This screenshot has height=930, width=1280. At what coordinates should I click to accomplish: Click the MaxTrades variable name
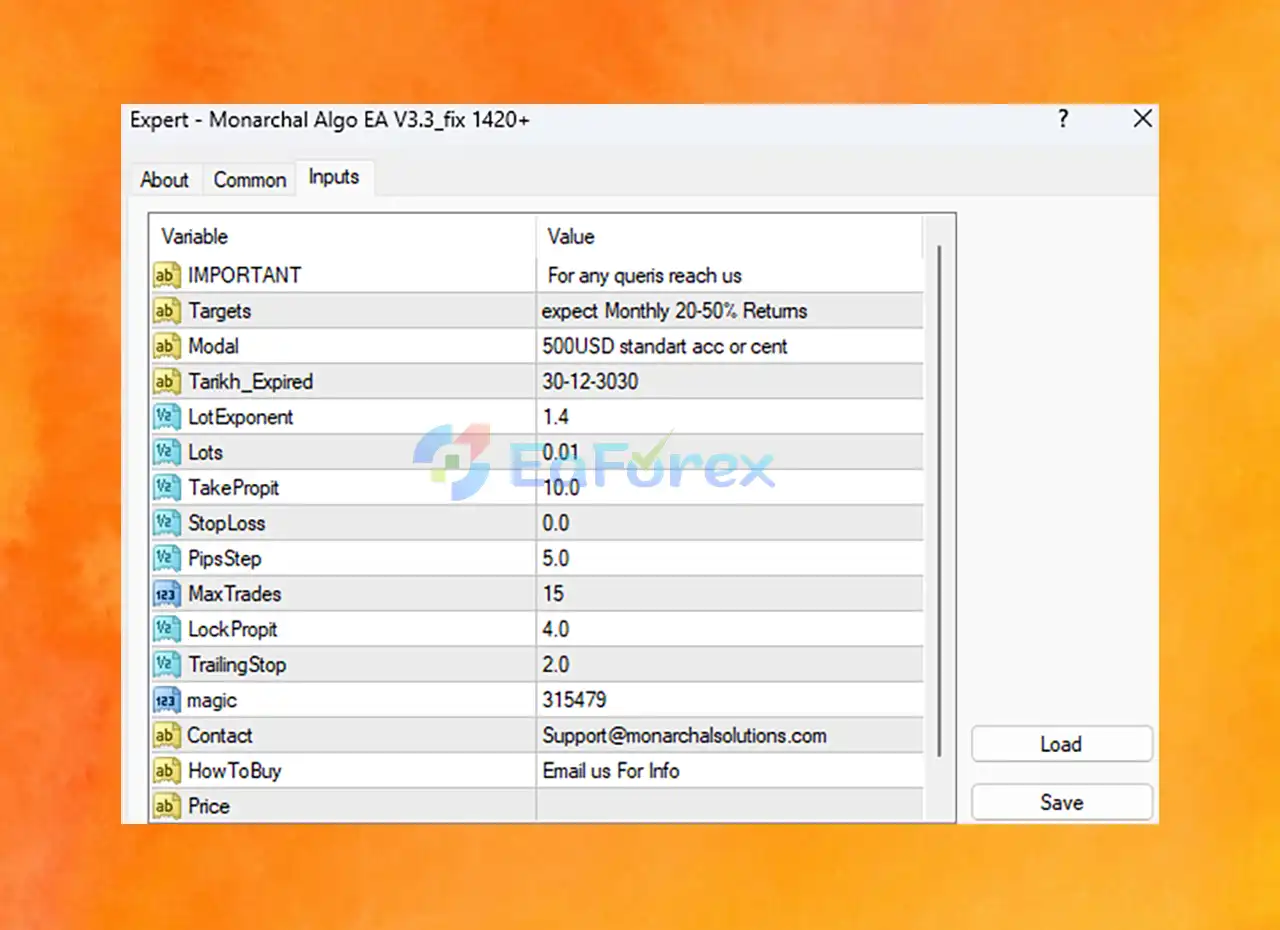pos(235,594)
